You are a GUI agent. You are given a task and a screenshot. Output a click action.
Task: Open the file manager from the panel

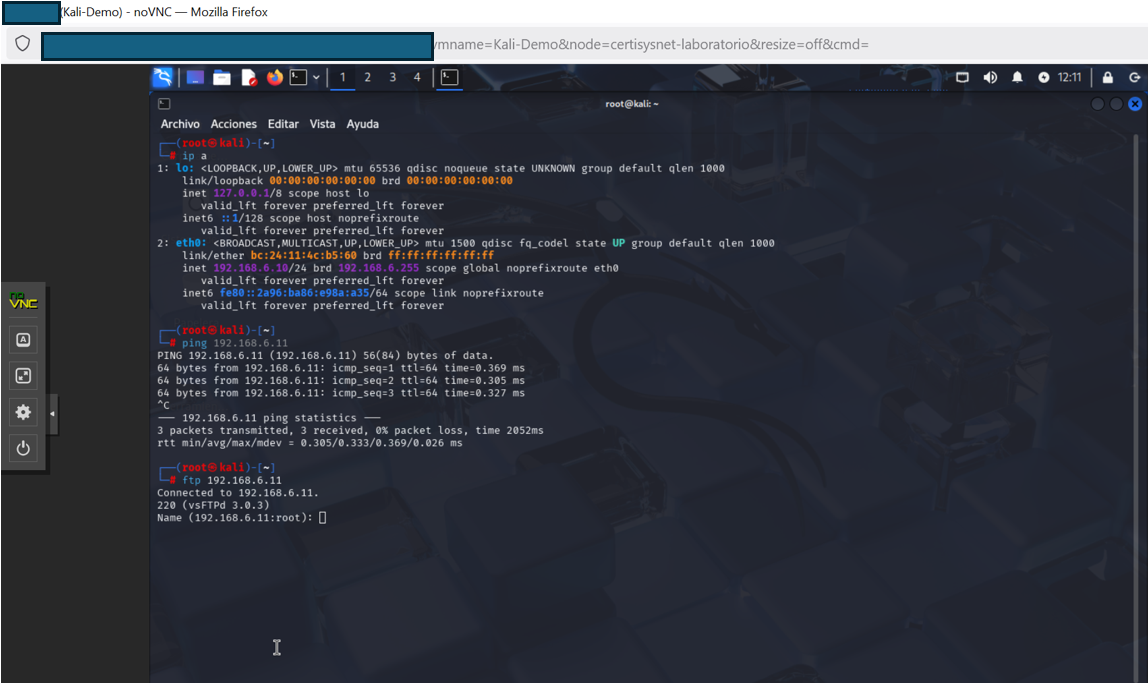click(221, 77)
